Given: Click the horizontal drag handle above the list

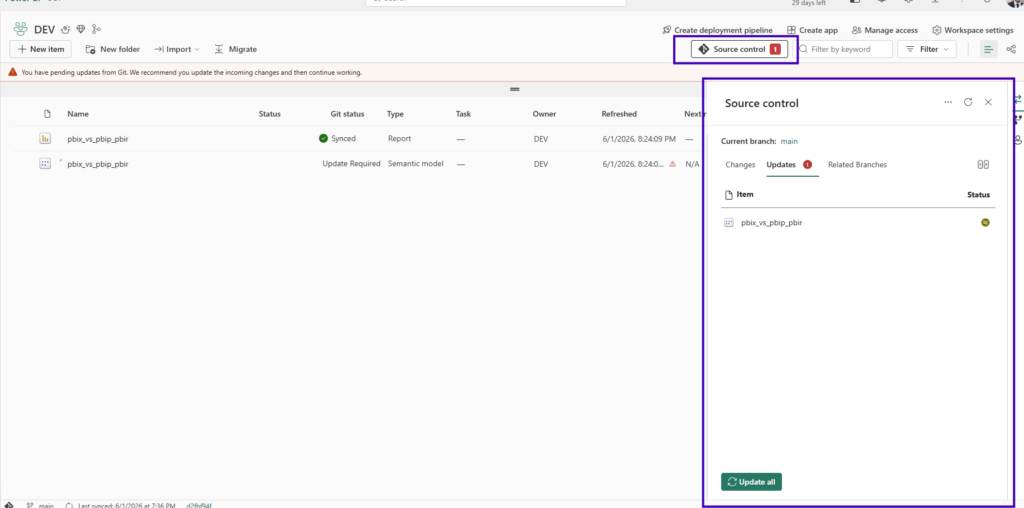Looking at the screenshot, I should (515, 89).
